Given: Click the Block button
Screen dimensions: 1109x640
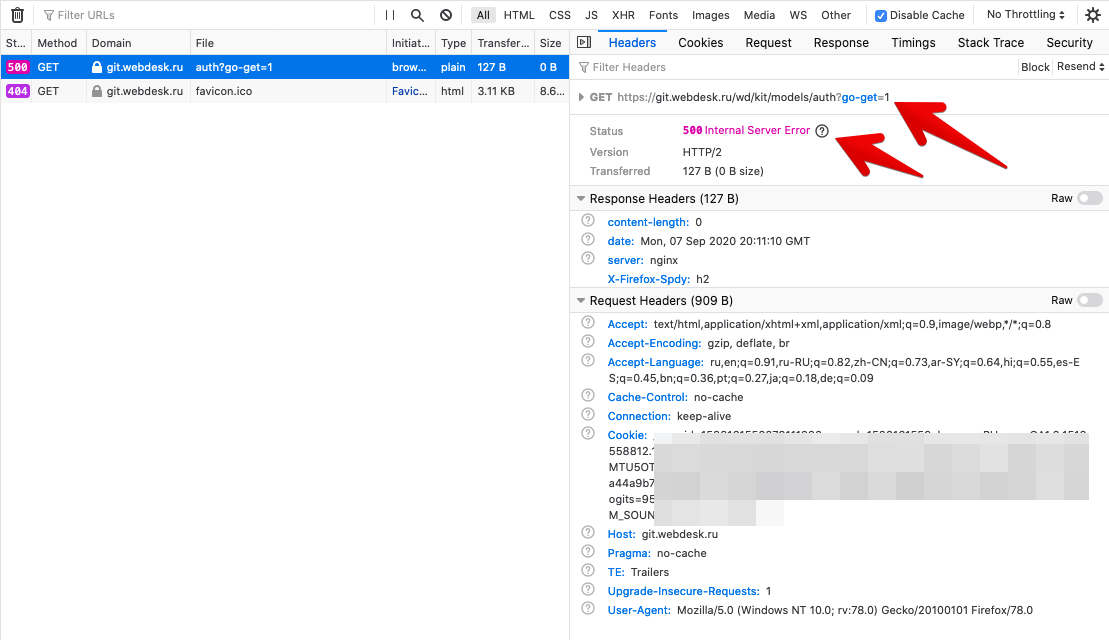Looking at the screenshot, I should coord(1035,66).
